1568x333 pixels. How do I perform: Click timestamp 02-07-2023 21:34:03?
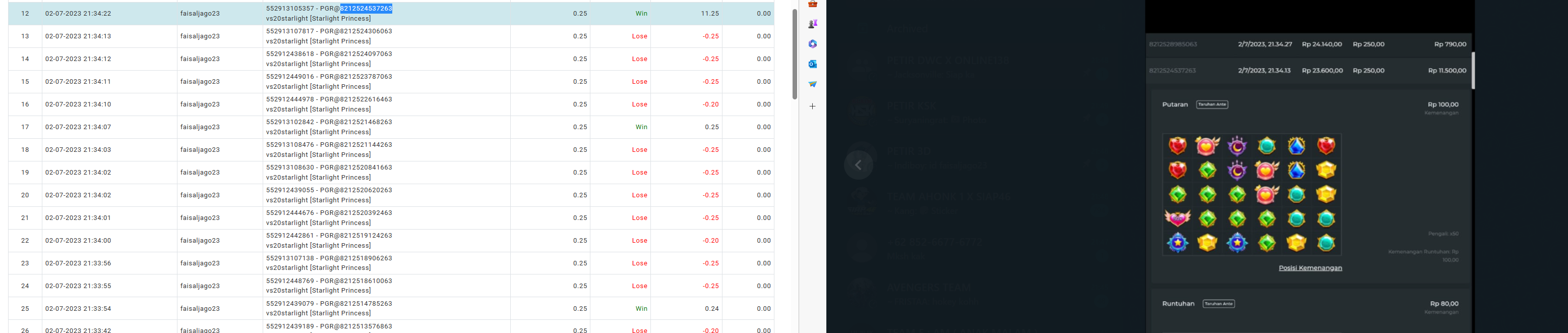(78, 150)
